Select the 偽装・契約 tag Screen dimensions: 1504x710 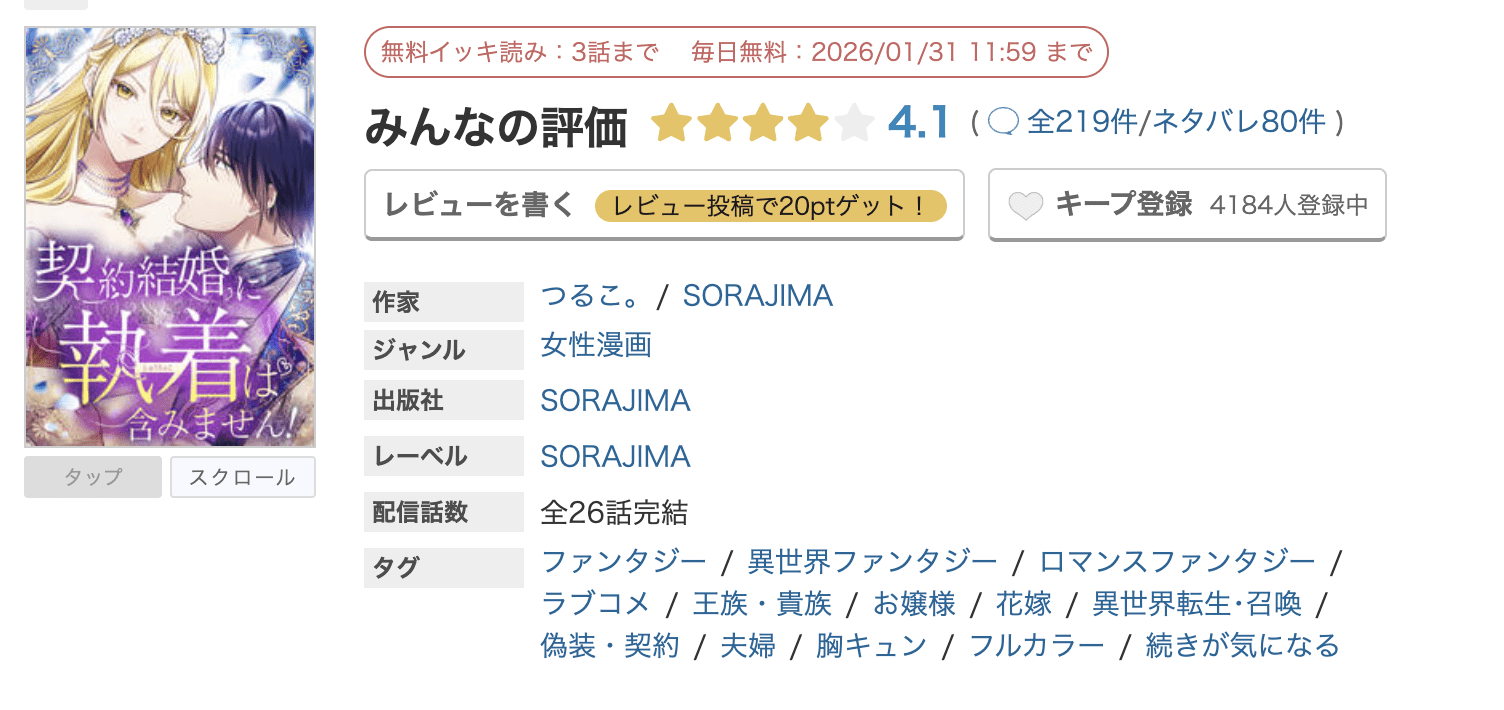pos(610,646)
